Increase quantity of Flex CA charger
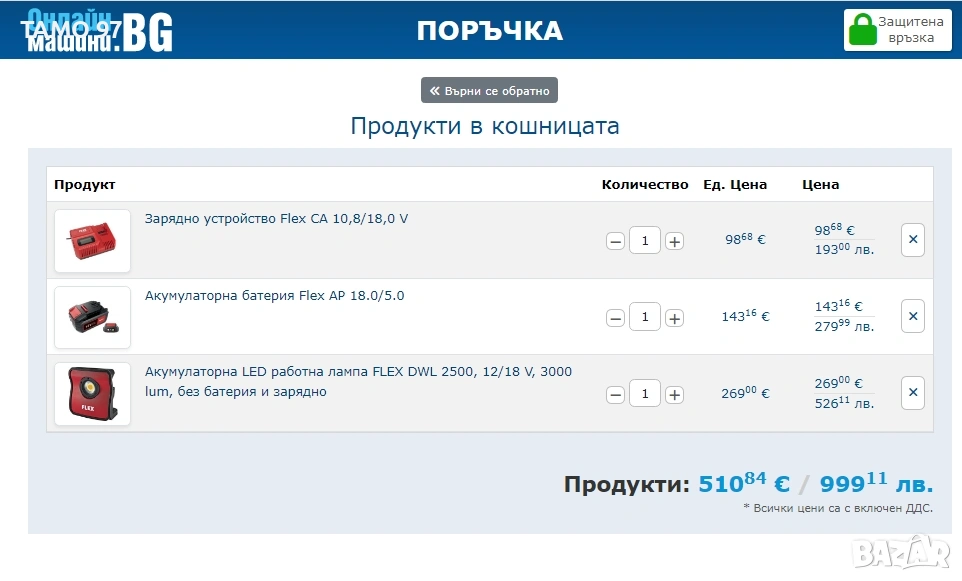This screenshot has height=581, width=962. coord(675,241)
